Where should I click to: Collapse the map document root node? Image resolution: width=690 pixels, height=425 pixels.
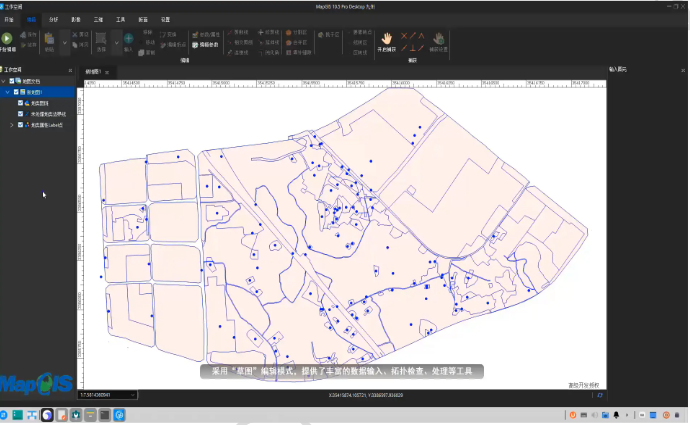pos(4,81)
